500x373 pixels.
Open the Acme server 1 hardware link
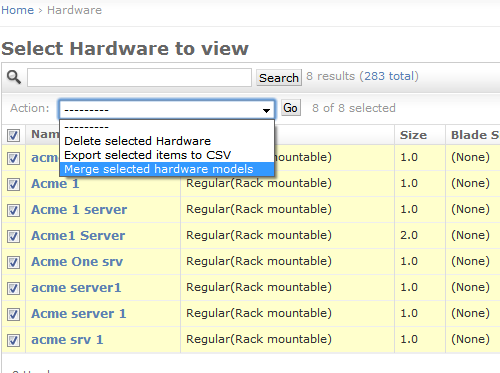click(x=79, y=314)
